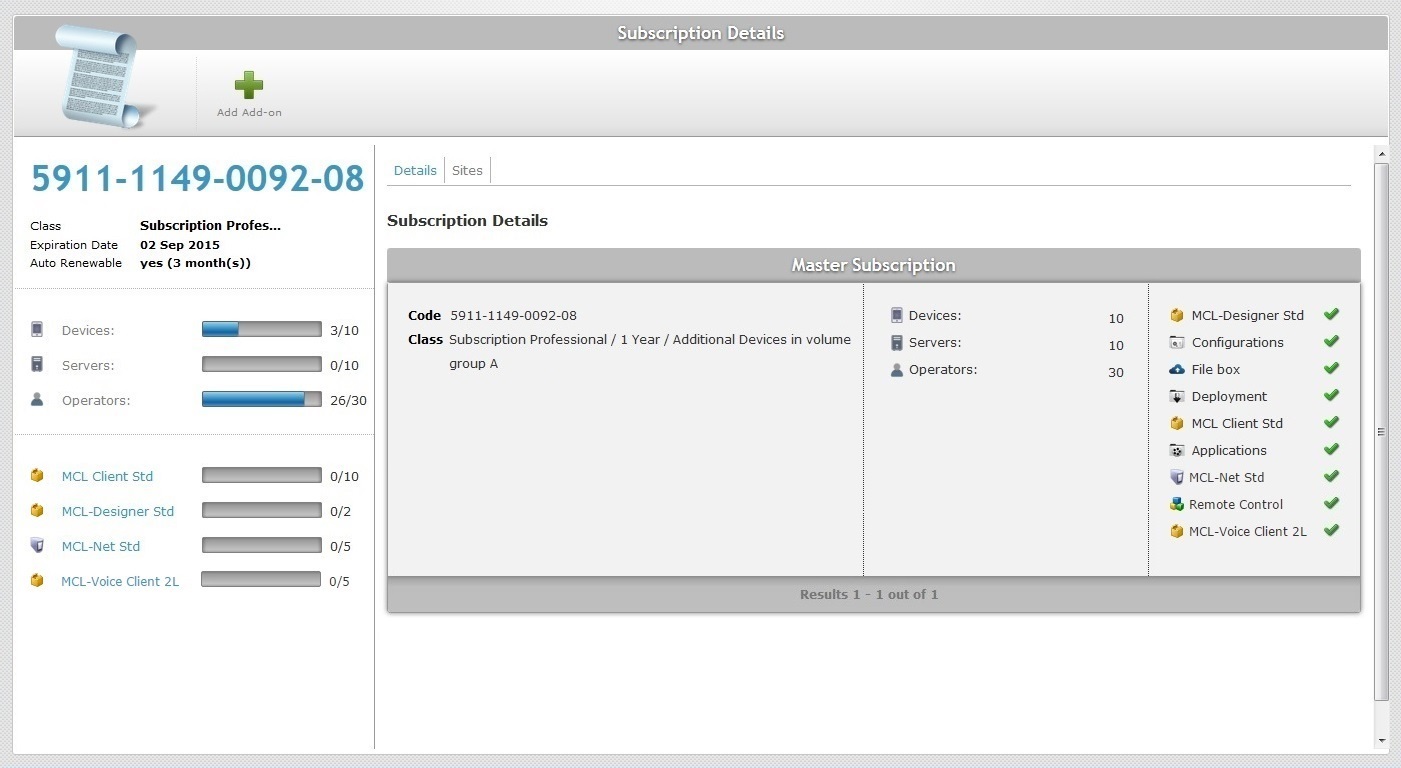Image resolution: width=1401 pixels, height=768 pixels.
Task: Click the Servers icon in Master Subscription panel
Action: (x=897, y=342)
